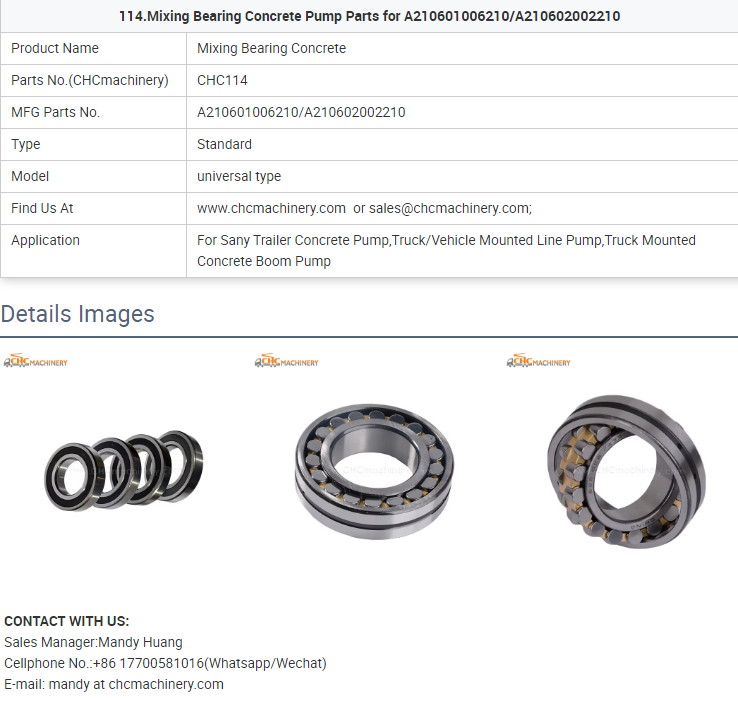Open the upright spherical roller bearing image
Screen dimensions: 738x702
pos(626,471)
